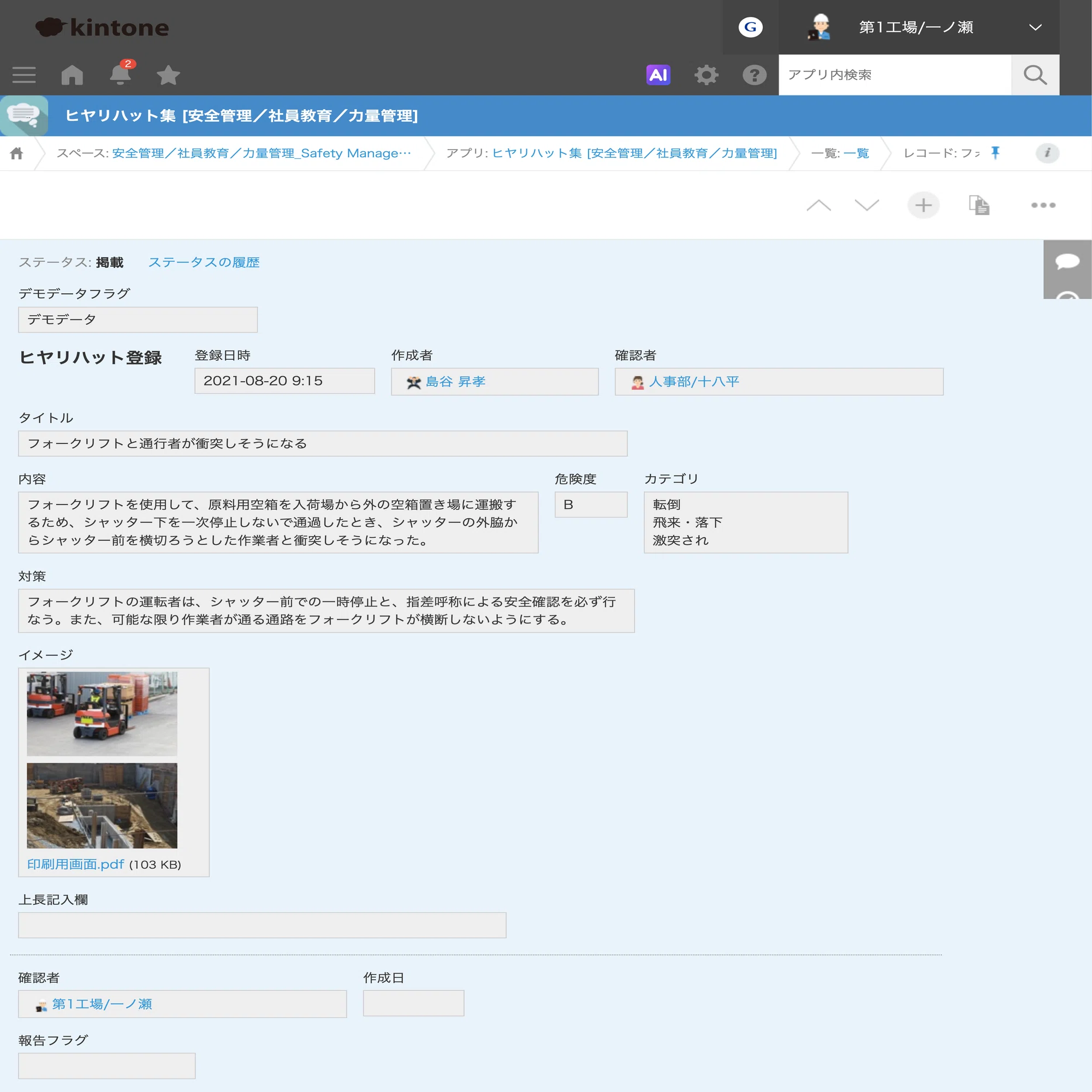The width and height of the screenshot is (1092, 1092).
Task: Open notifications bell with 2 badge
Action: coord(120,74)
